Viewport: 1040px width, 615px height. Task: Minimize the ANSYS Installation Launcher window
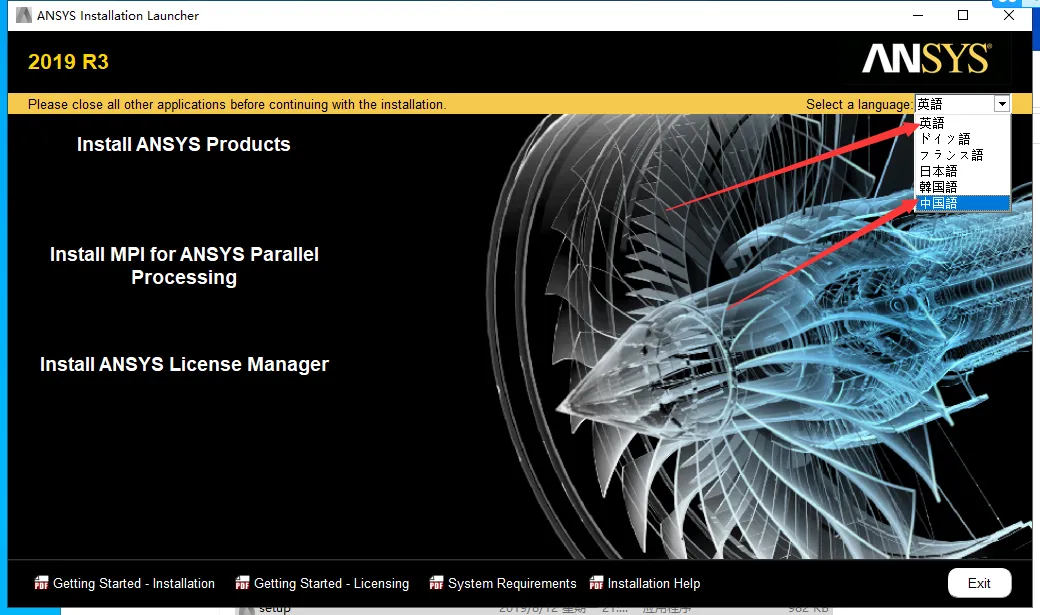pyautogui.click(x=918, y=15)
